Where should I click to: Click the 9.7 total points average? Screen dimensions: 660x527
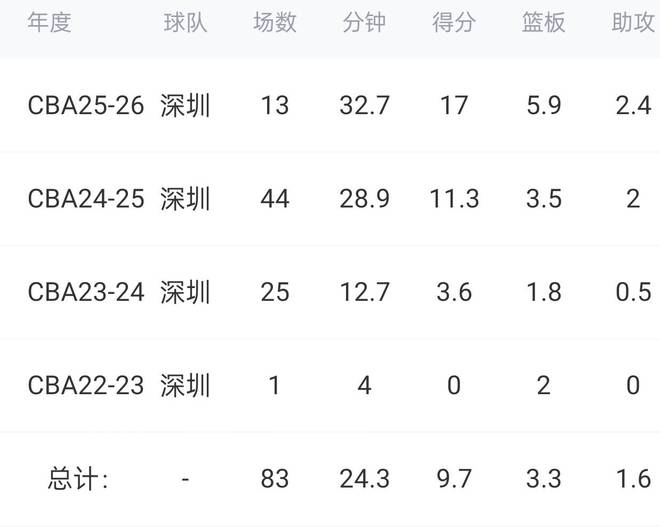[454, 479]
